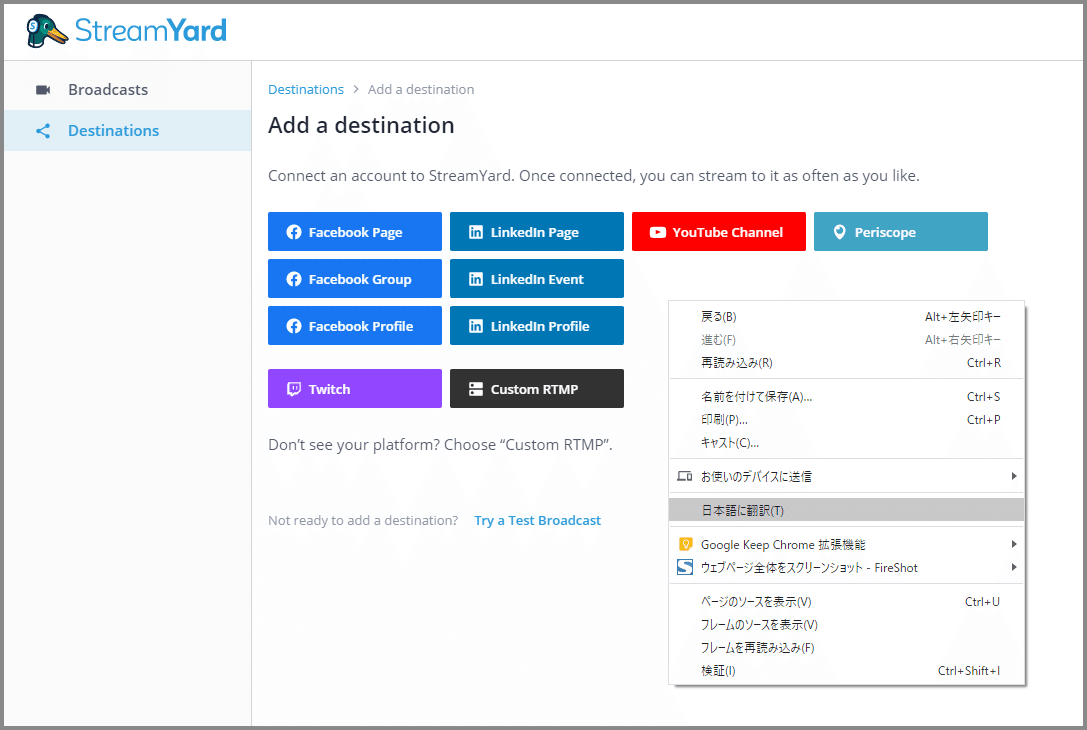Add a LinkedIn Event destination
The height and width of the screenshot is (730, 1087).
coord(537,279)
